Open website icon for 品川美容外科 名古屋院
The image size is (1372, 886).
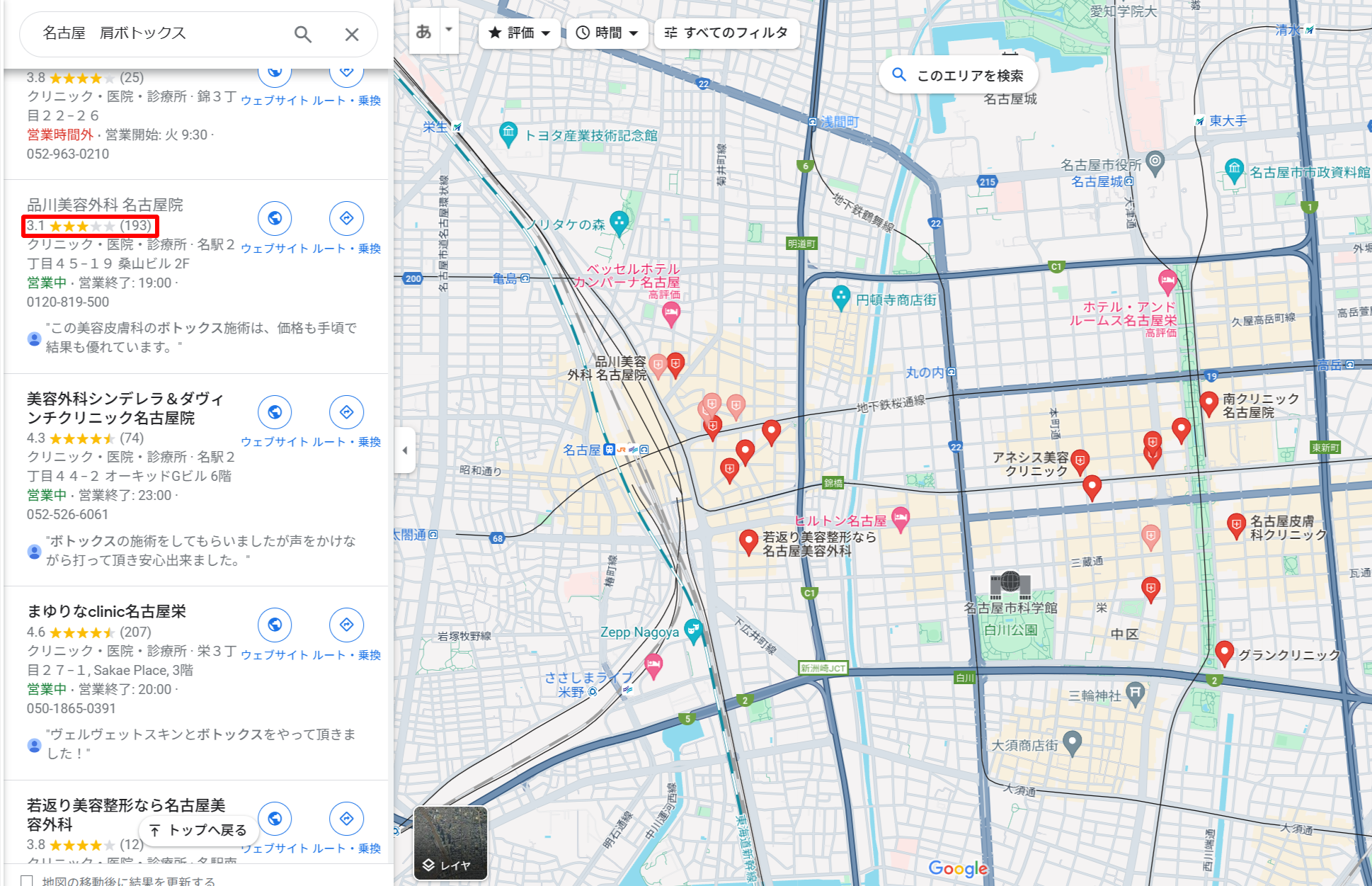pos(275,218)
